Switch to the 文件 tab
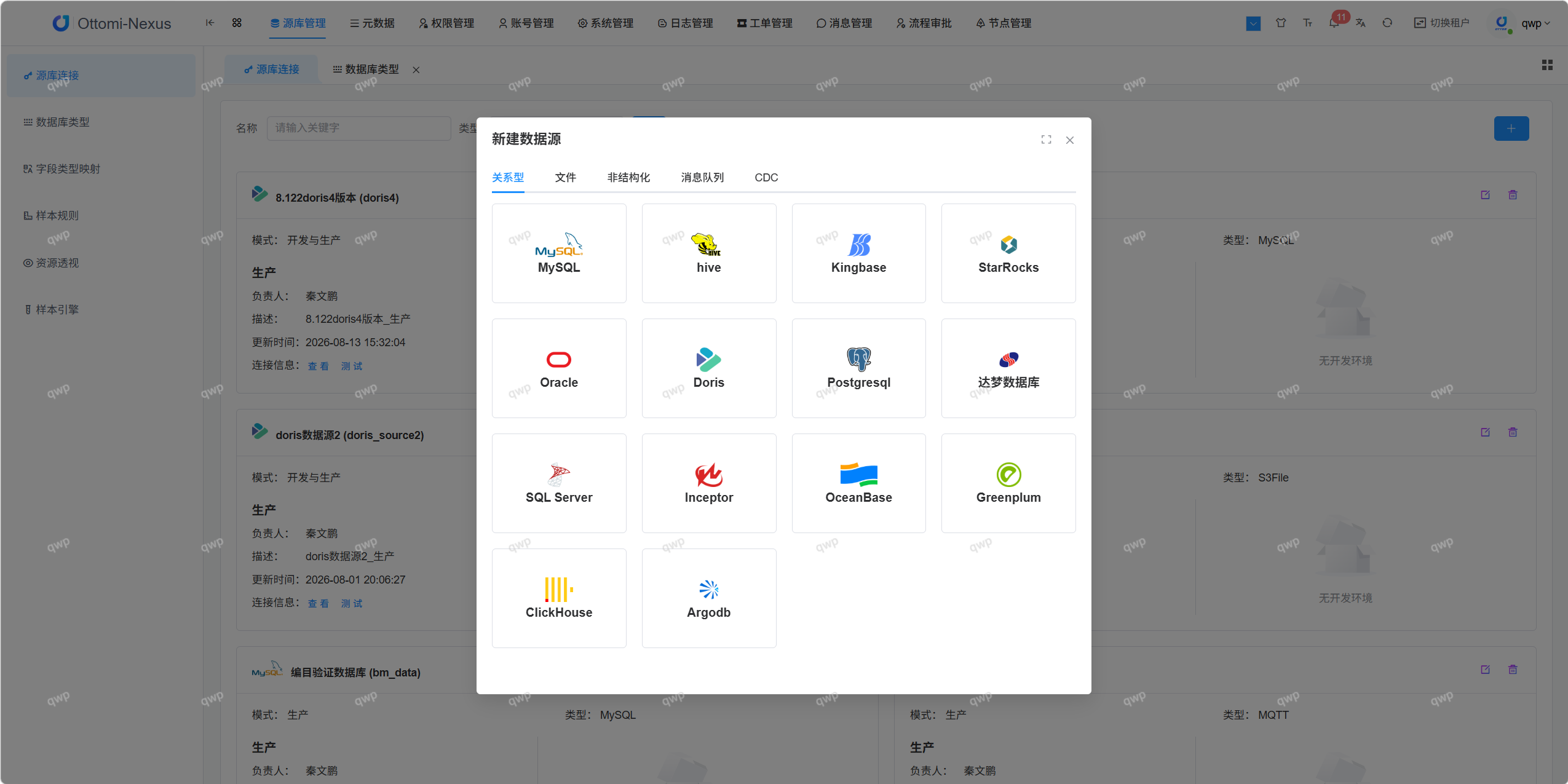1568x784 pixels. tap(565, 178)
